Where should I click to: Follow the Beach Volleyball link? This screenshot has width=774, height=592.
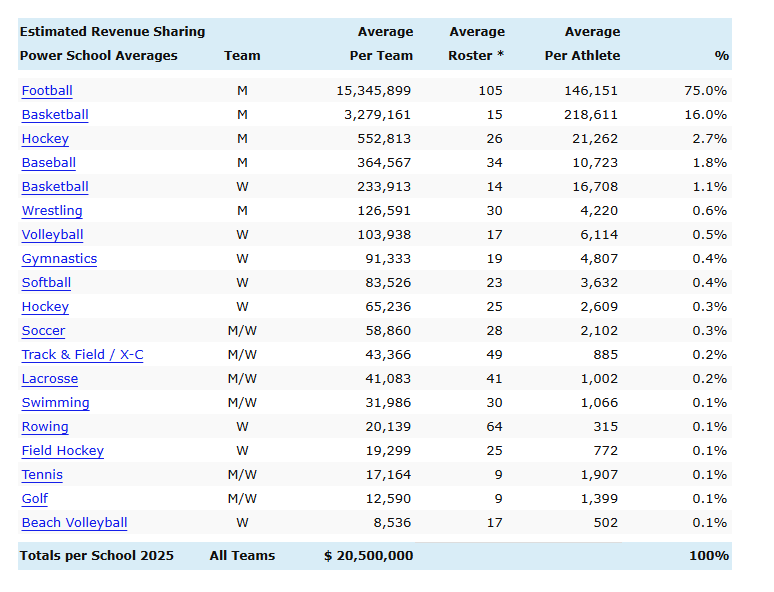[x=75, y=523]
